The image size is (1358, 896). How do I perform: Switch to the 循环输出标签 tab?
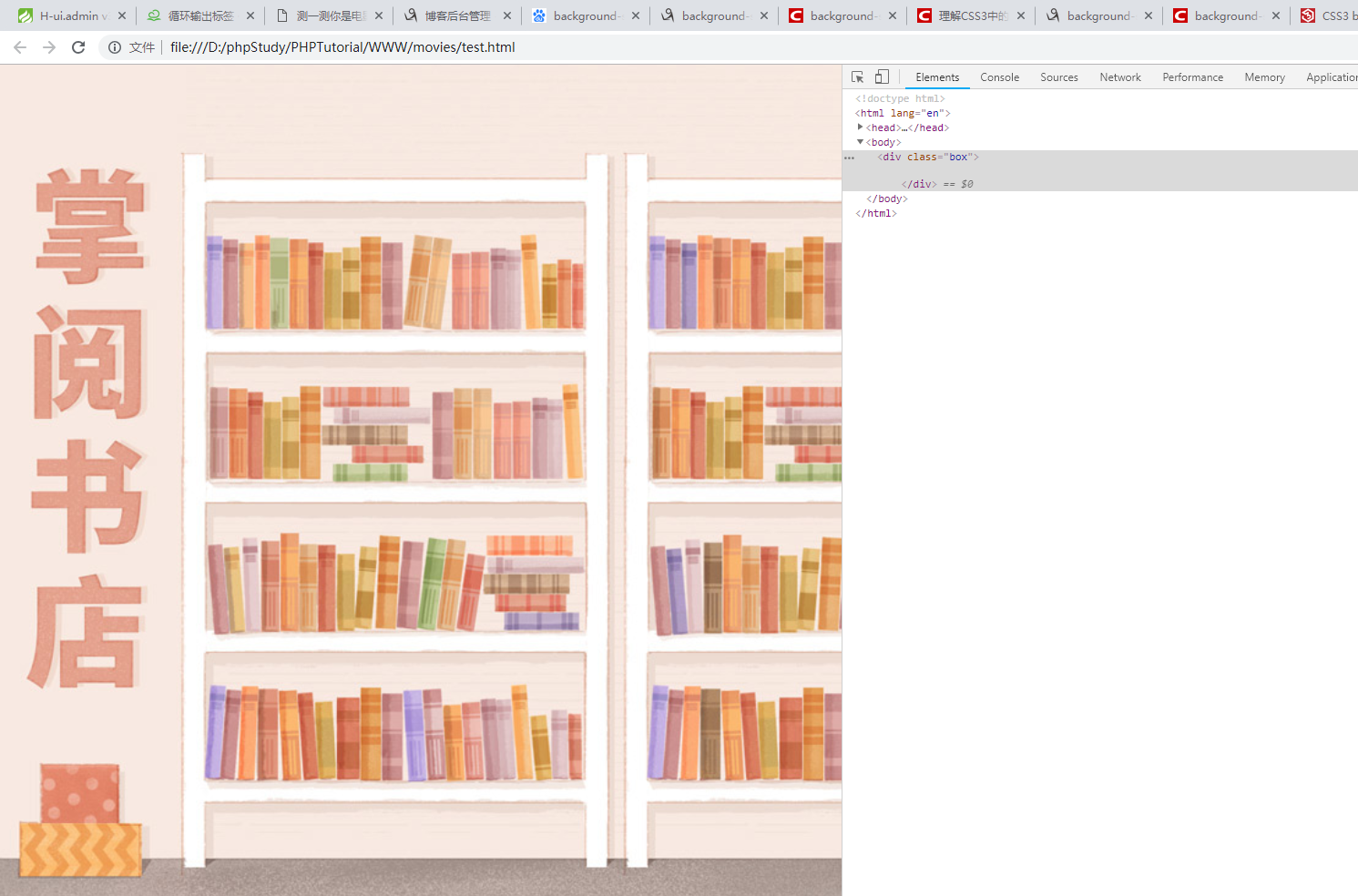[x=200, y=15]
